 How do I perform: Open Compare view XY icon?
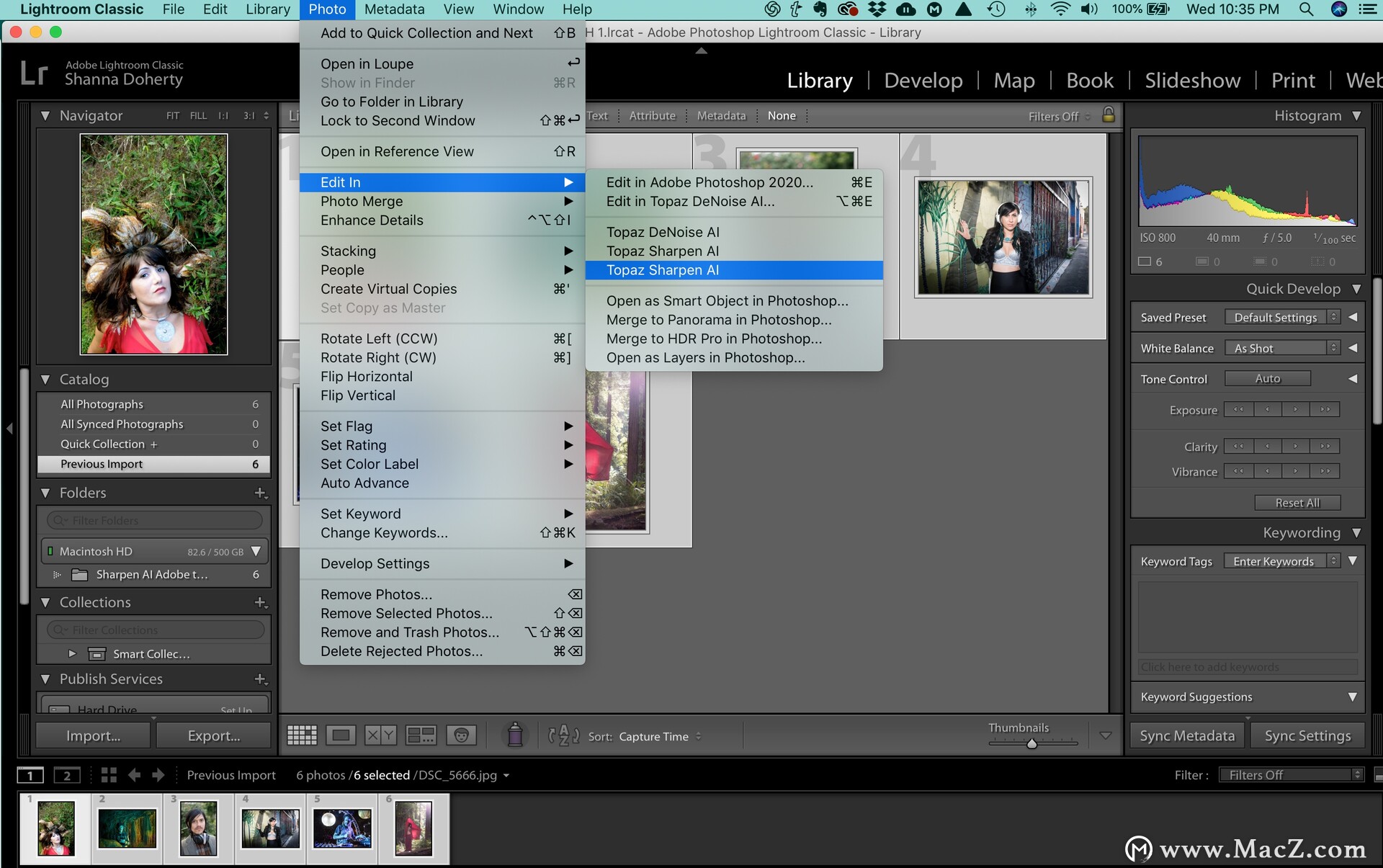tap(380, 735)
